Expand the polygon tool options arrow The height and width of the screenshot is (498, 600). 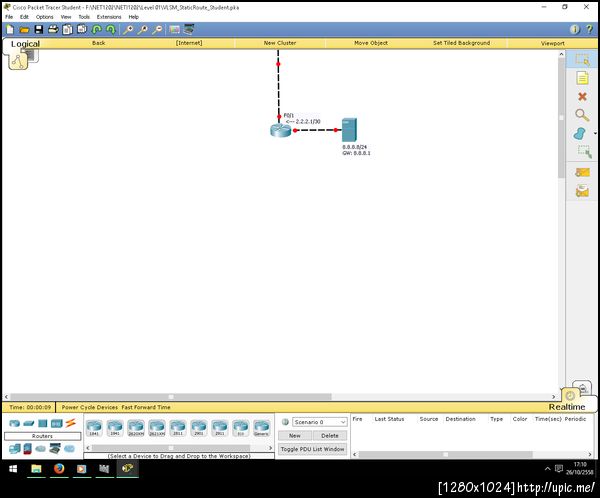[595, 134]
